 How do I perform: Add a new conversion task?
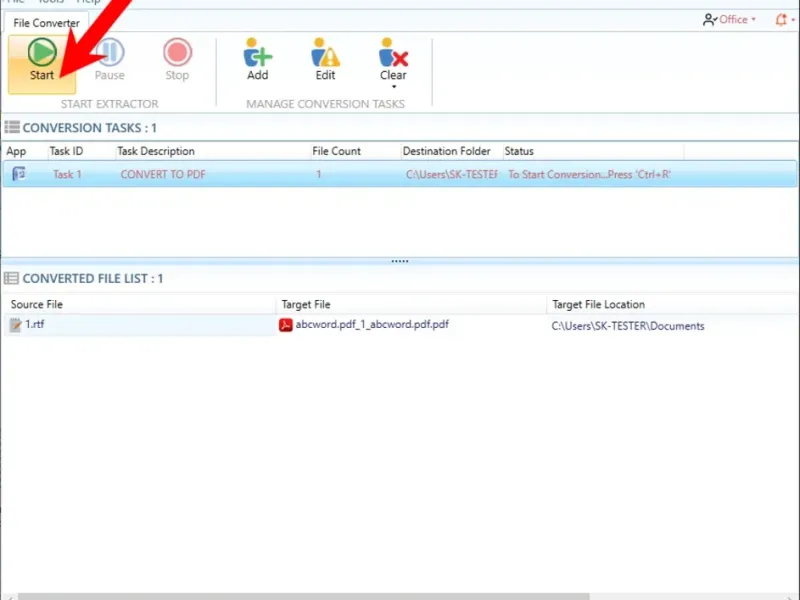click(x=258, y=60)
